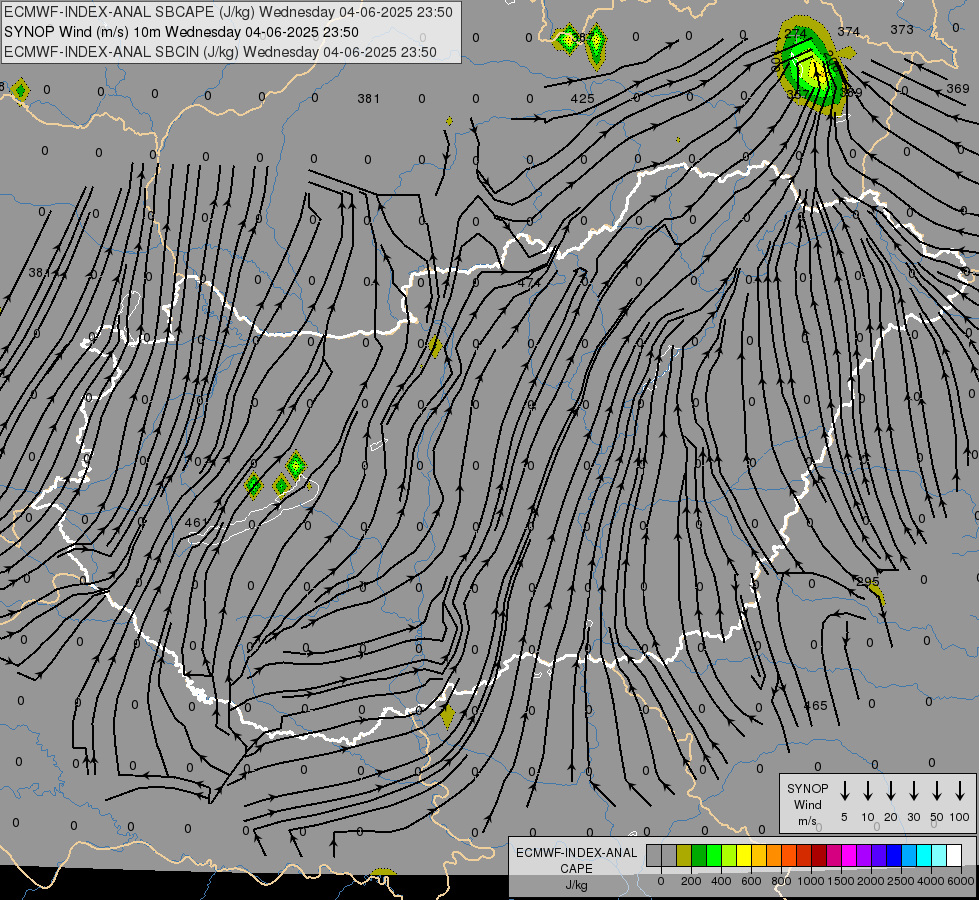Image resolution: width=979 pixels, height=900 pixels.
Task: Click the small CAPE patch beside '295'
Action: coord(878,595)
